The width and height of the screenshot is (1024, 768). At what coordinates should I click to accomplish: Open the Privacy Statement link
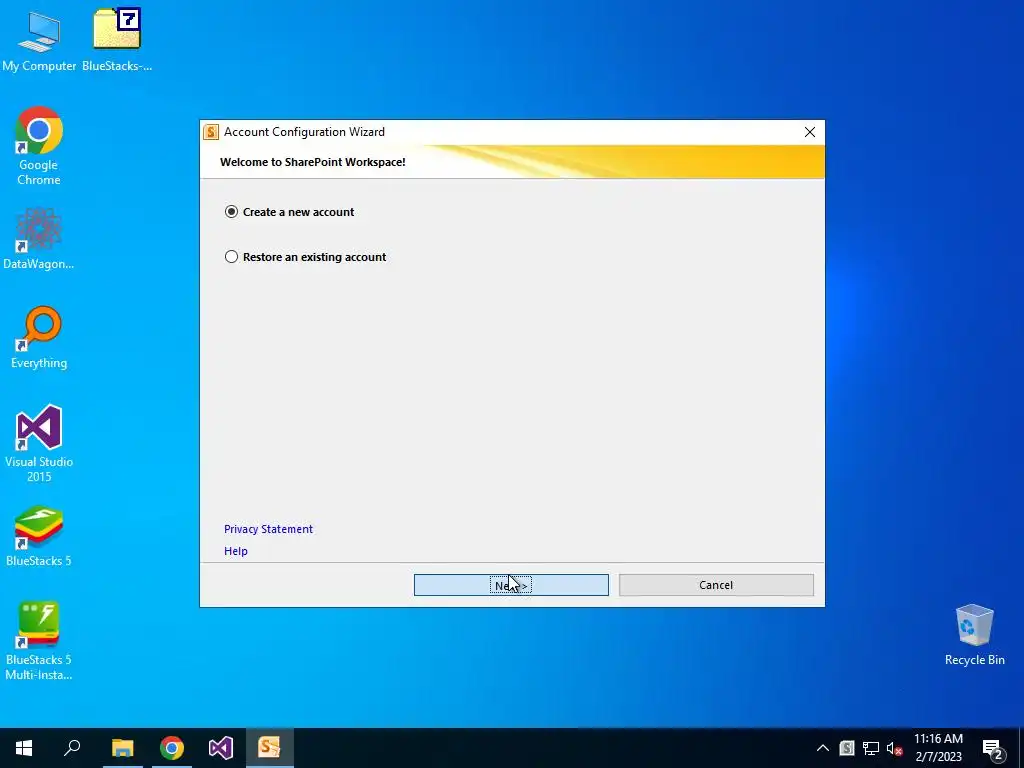(268, 529)
